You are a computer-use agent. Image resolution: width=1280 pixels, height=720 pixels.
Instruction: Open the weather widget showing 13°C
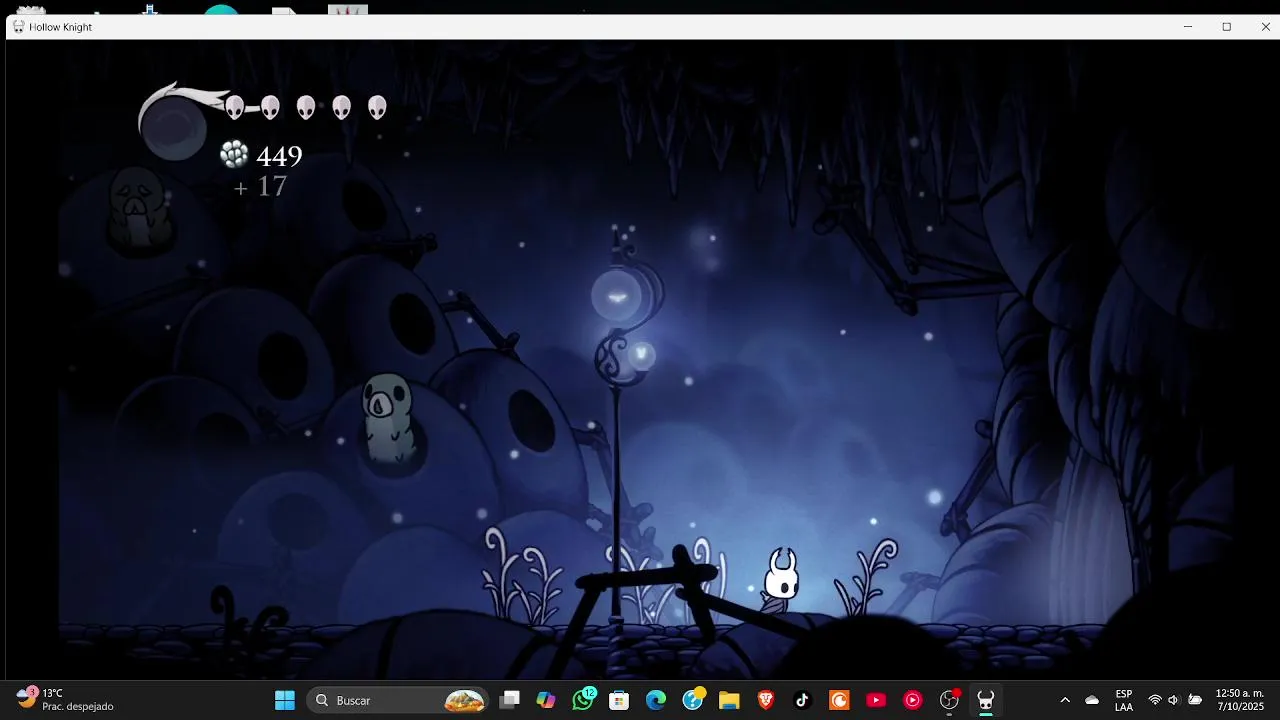coord(65,699)
